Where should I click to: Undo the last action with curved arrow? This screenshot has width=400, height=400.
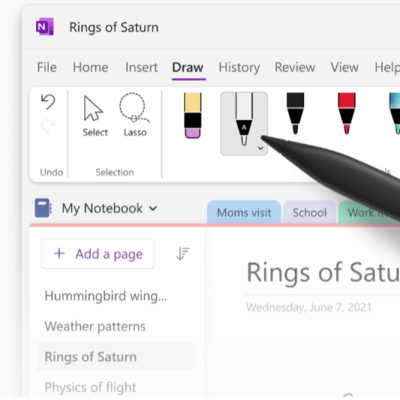[x=48, y=102]
